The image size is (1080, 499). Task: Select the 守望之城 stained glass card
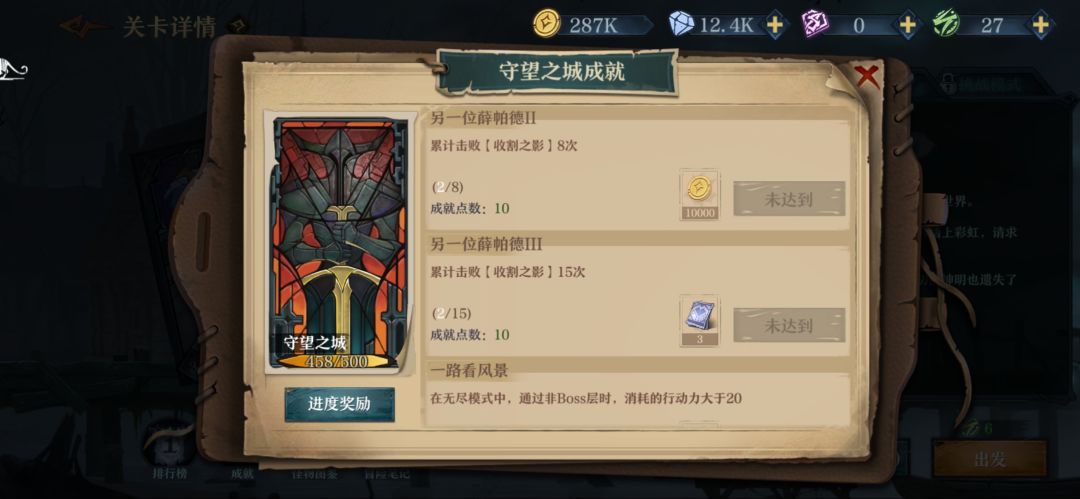(x=340, y=242)
